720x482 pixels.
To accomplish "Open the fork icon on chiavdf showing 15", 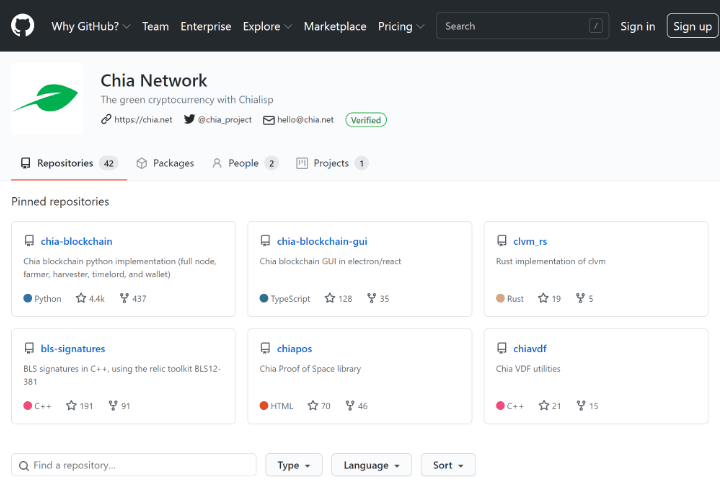I will coord(581,405).
